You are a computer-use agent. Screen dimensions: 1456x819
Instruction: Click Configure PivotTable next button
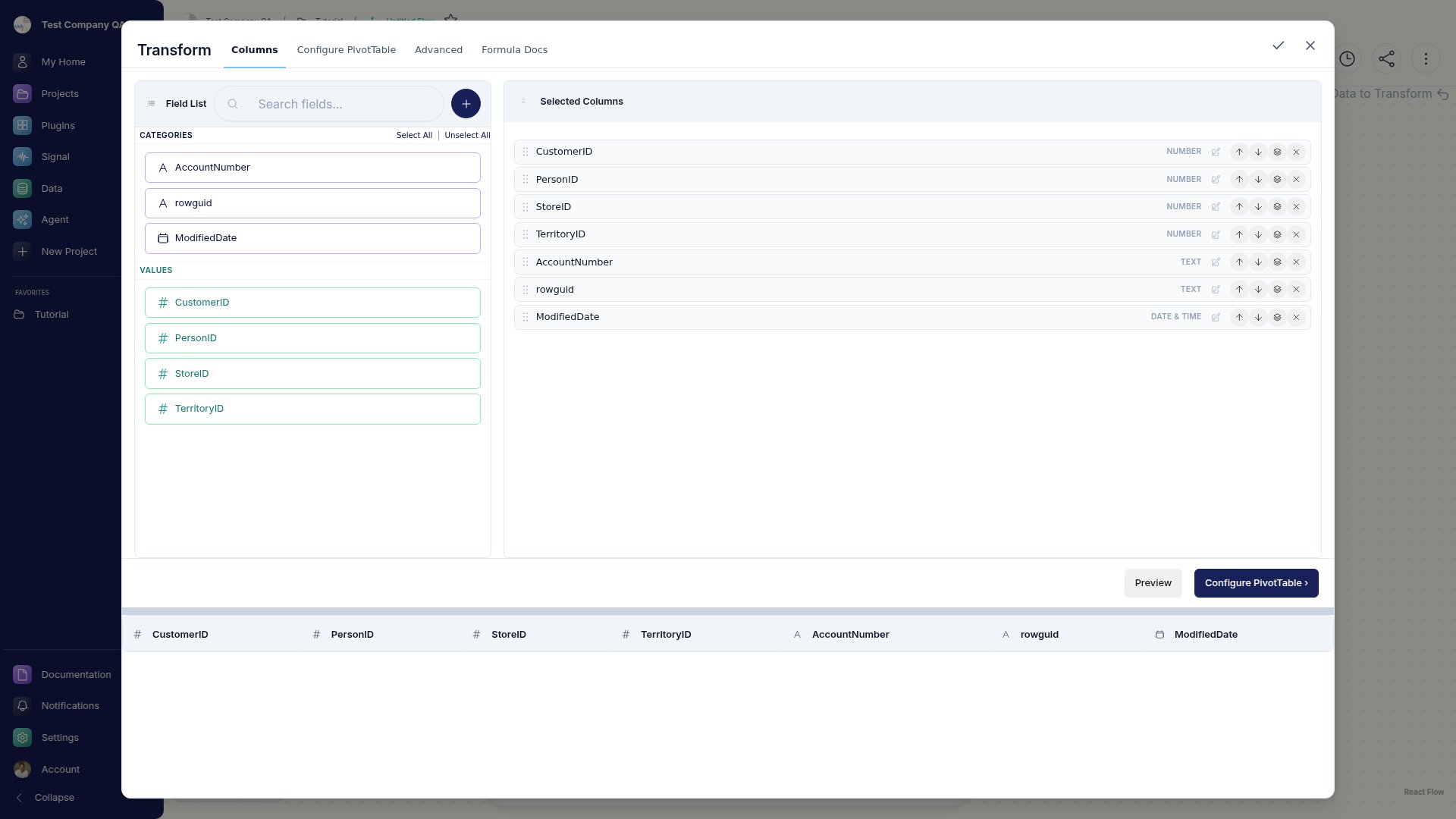[x=1256, y=583]
